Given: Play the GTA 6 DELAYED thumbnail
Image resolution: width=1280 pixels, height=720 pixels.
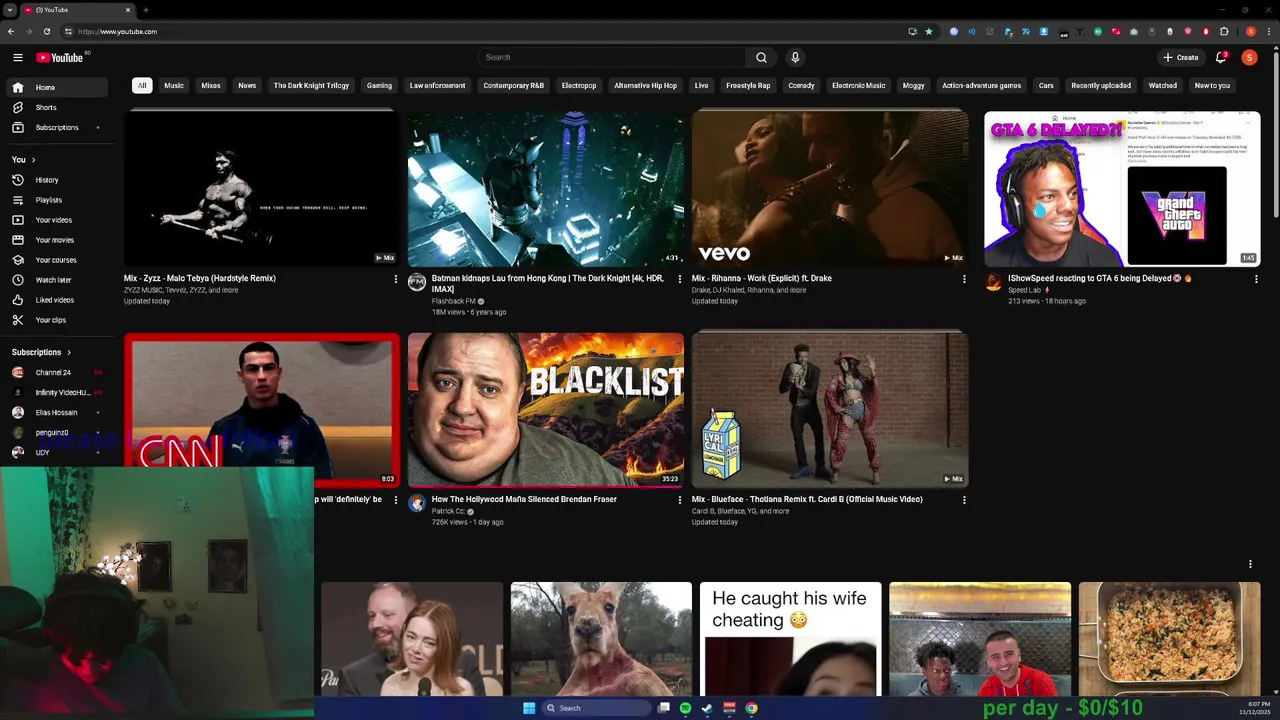Looking at the screenshot, I should (x=1122, y=188).
